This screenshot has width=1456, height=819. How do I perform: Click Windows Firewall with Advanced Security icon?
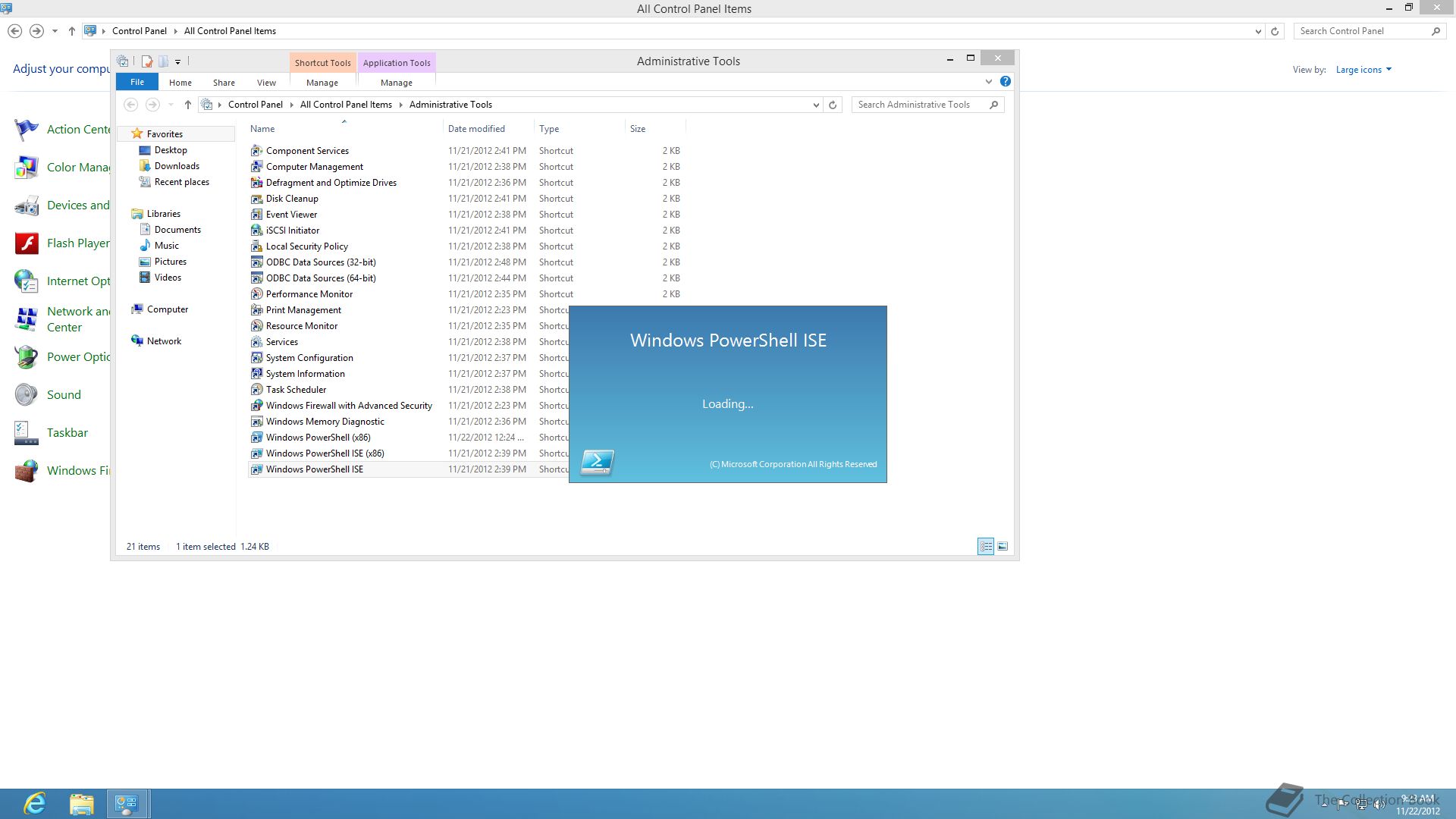pos(257,406)
